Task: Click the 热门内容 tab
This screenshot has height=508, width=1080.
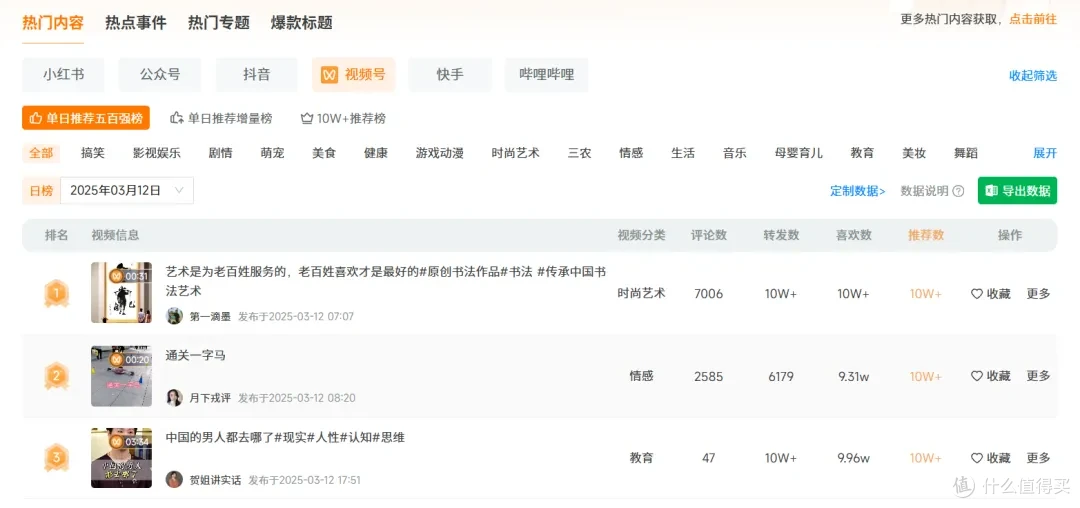Action: (x=53, y=23)
